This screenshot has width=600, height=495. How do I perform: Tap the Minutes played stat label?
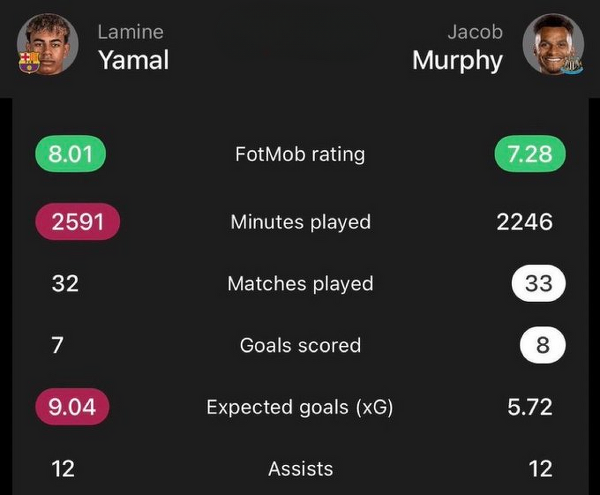pyautogui.click(x=300, y=222)
